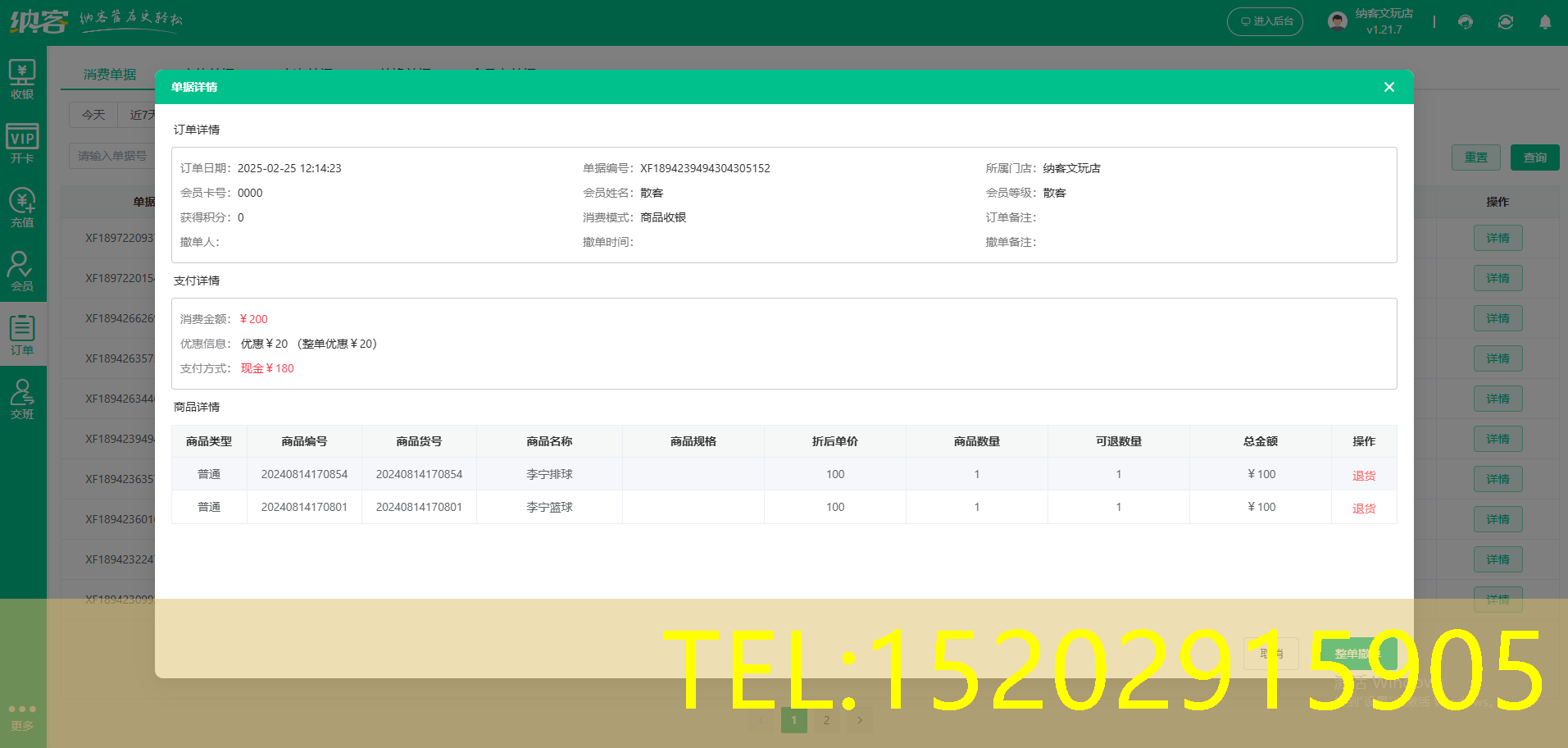Open the notification bell icon
The image size is (1568, 748).
point(1545,22)
